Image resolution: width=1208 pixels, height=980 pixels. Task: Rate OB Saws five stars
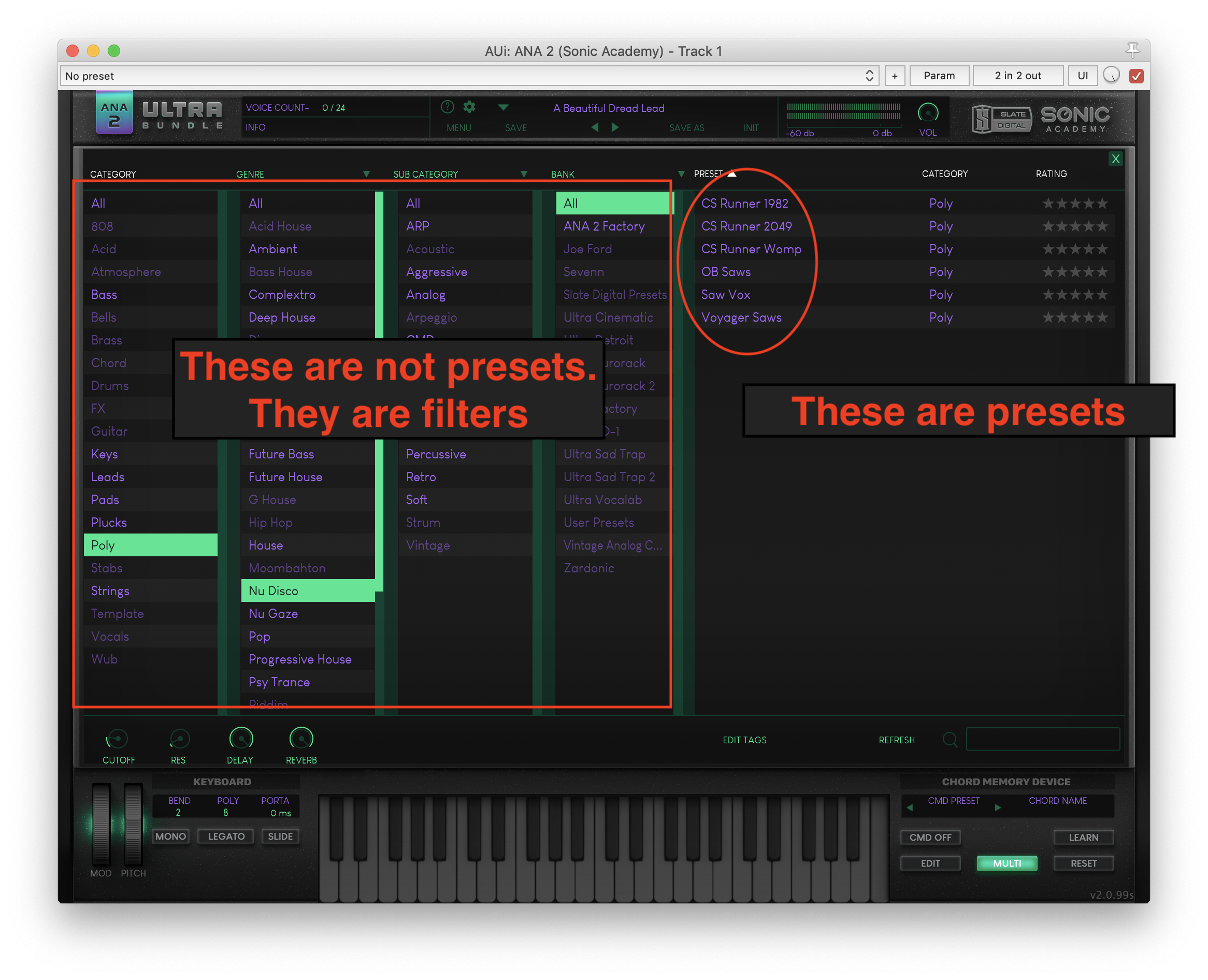point(1102,272)
